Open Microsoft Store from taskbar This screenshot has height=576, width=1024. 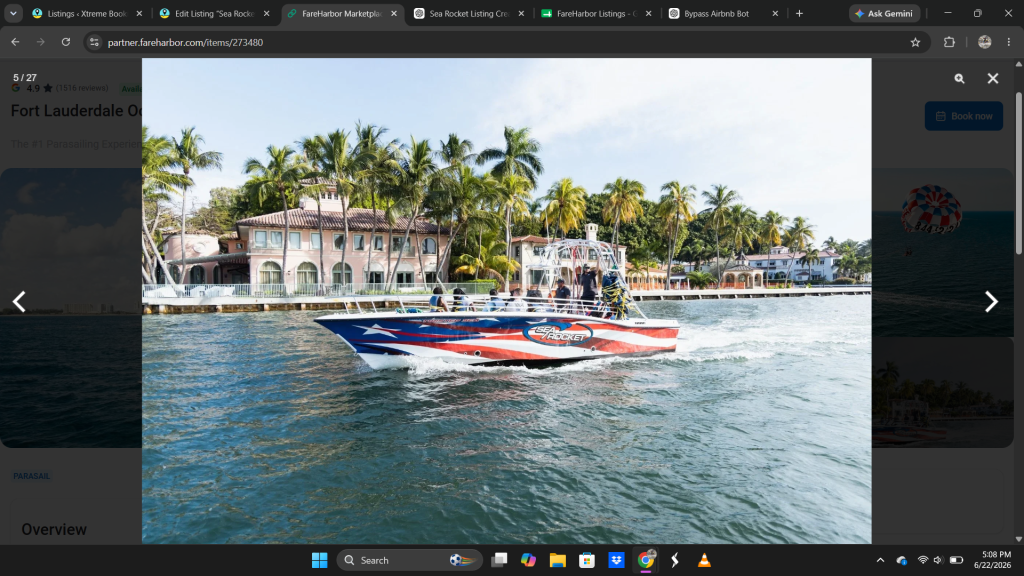click(586, 560)
